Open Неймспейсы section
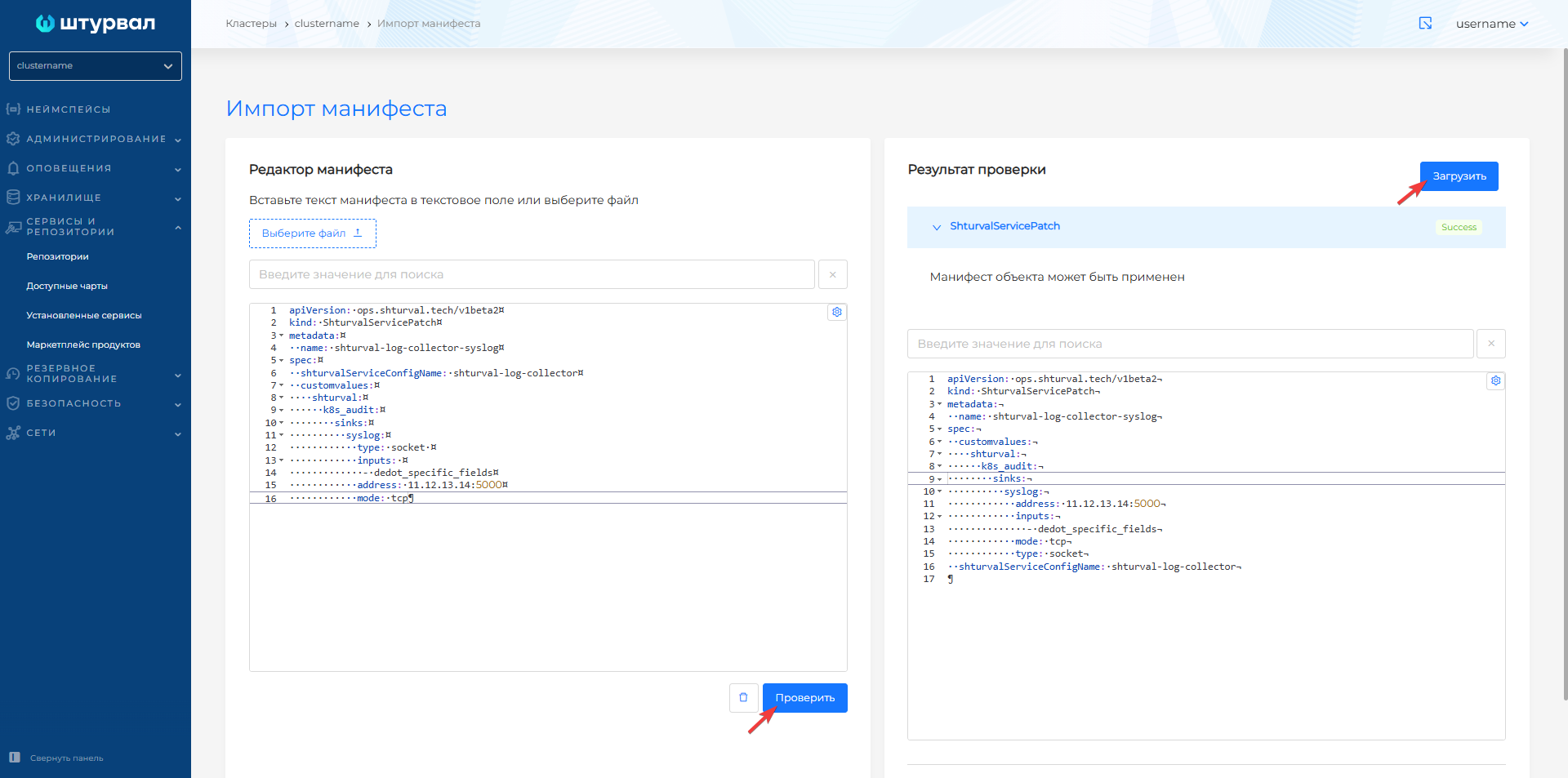1568x778 pixels. pyautogui.click(x=69, y=109)
